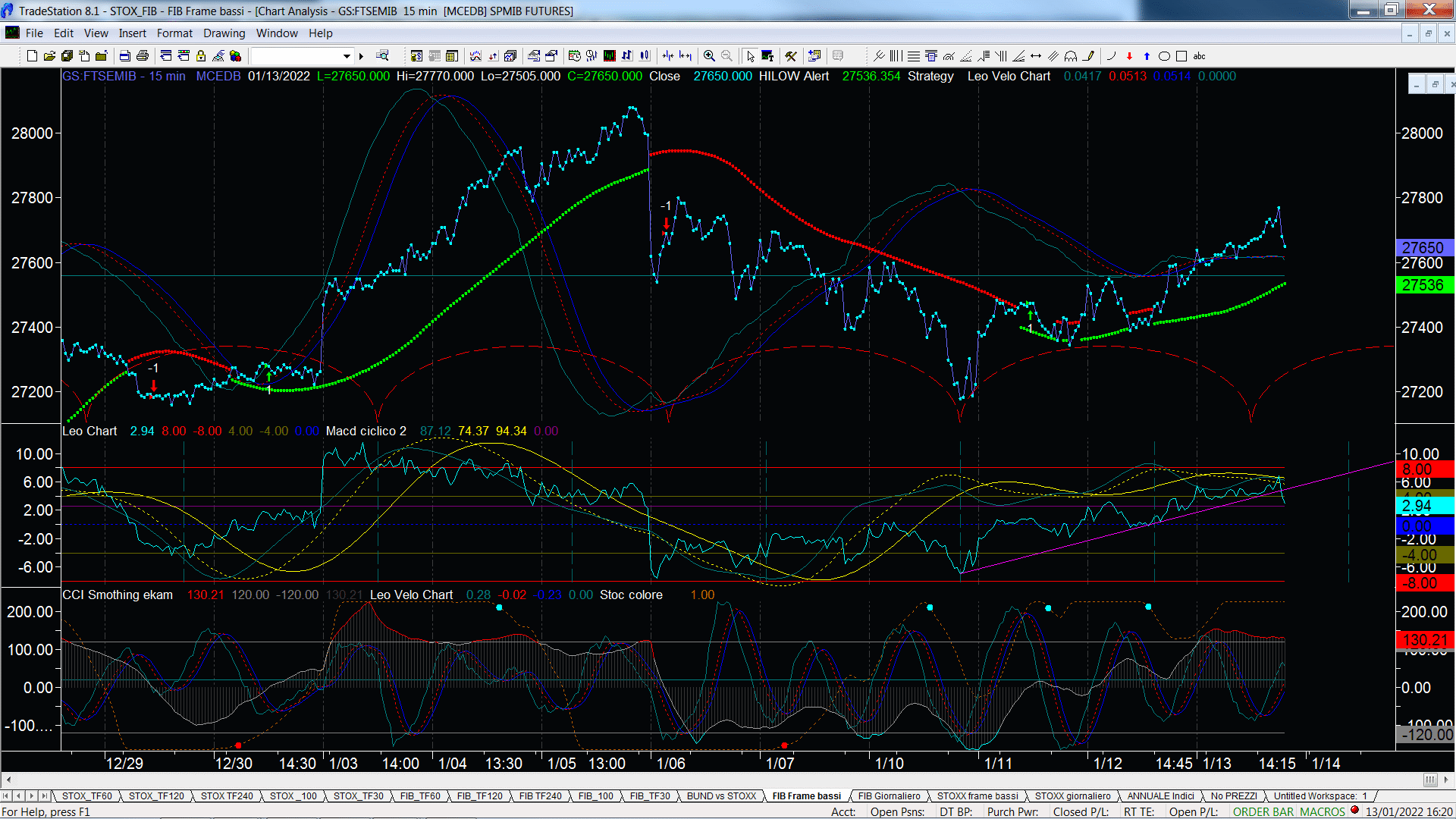Image resolution: width=1456 pixels, height=819 pixels.
Task: Click the Leo Velo Chart header label
Action: tap(1009, 76)
